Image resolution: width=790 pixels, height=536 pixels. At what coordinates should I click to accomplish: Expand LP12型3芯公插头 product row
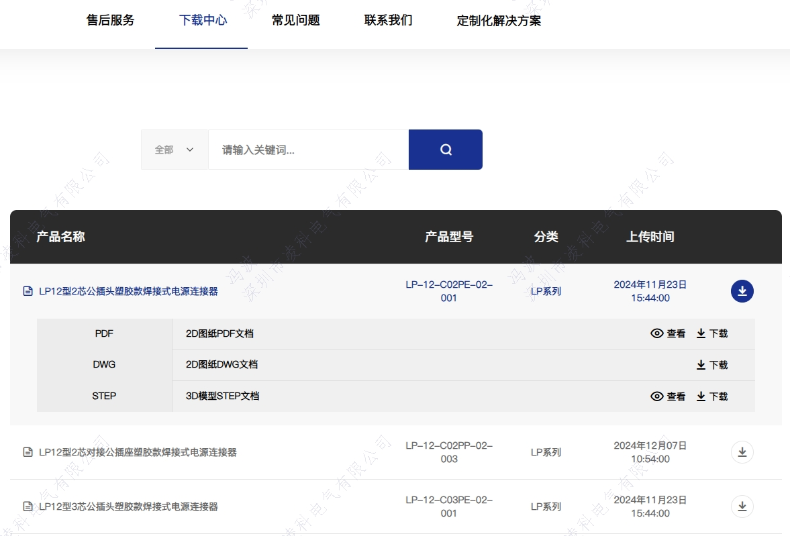[128, 507]
